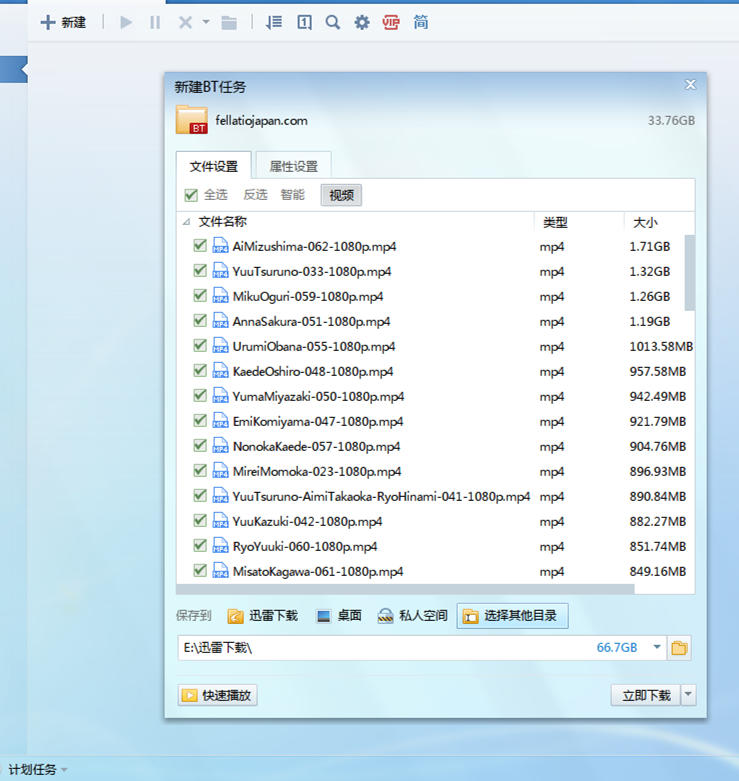Click 立即下载 download now button

pos(646,695)
